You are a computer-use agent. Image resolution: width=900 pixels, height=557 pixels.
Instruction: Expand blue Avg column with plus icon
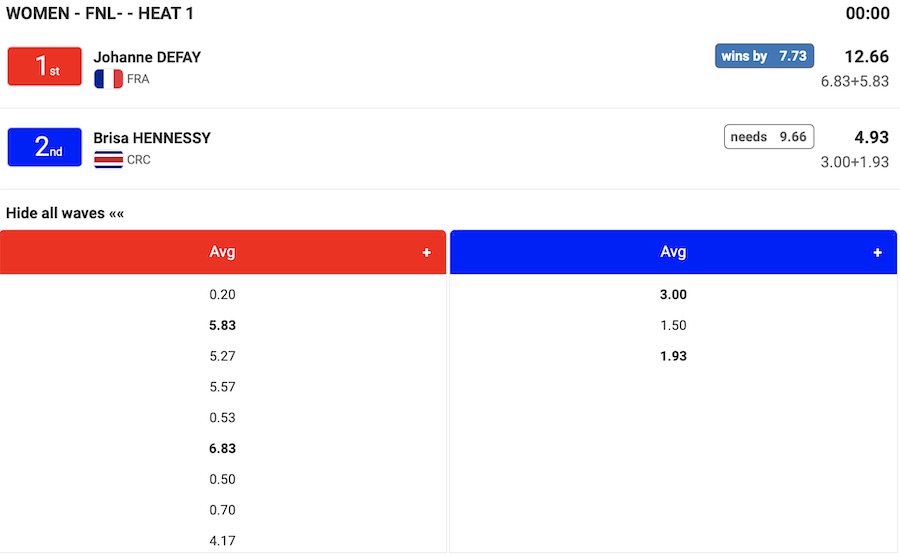[x=878, y=253]
